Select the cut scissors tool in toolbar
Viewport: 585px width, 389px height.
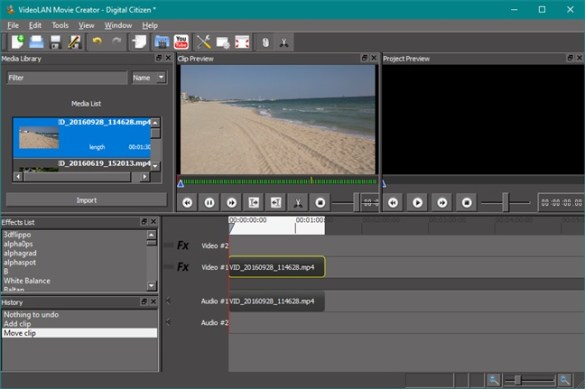pos(284,43)
